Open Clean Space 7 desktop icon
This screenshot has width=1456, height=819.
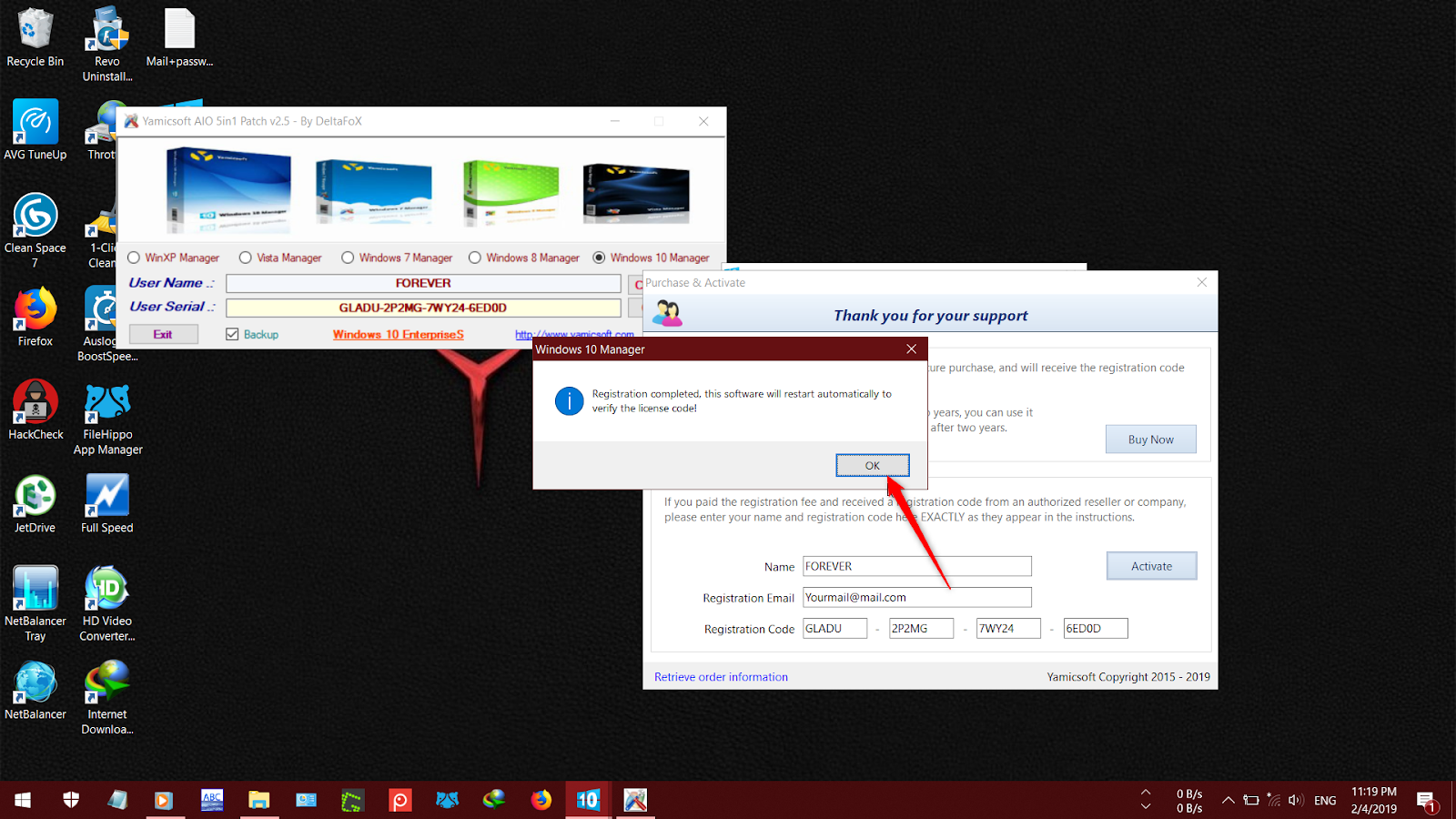pyautogui.click(x=35, y=231)
